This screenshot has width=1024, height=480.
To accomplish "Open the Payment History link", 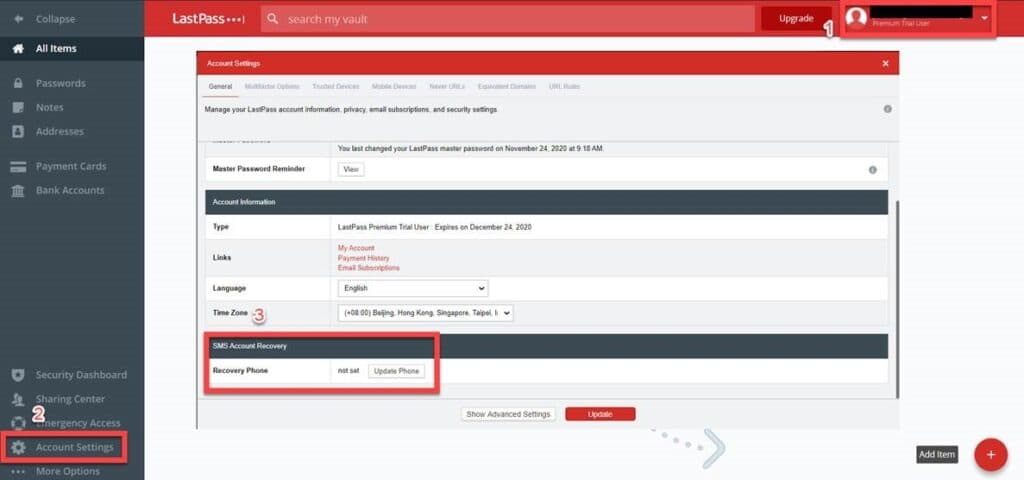I will tap(363, 258).
